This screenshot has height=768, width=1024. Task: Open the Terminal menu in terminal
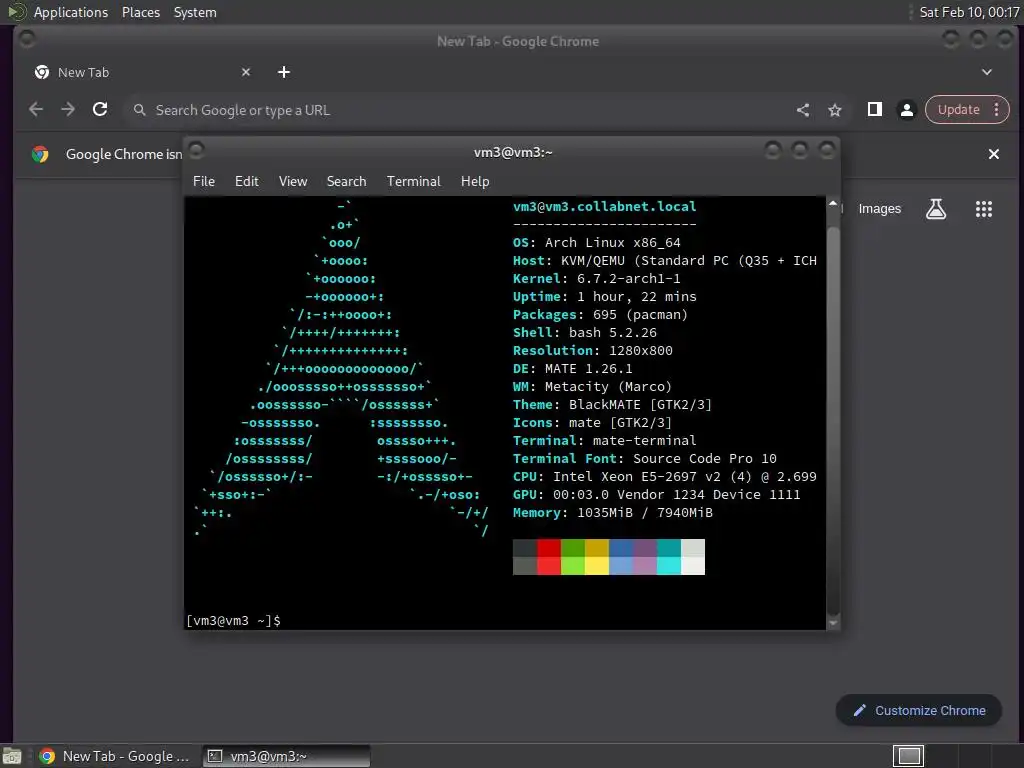[413, 182]
